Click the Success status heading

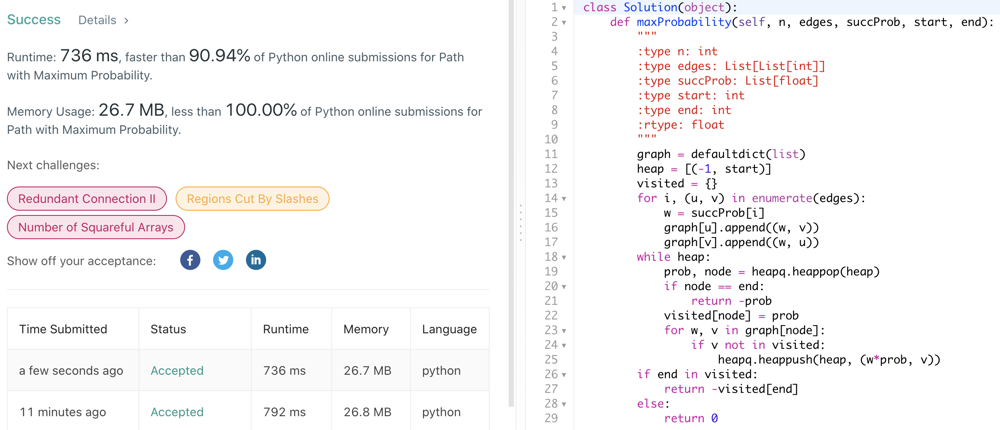click(34, 20)
